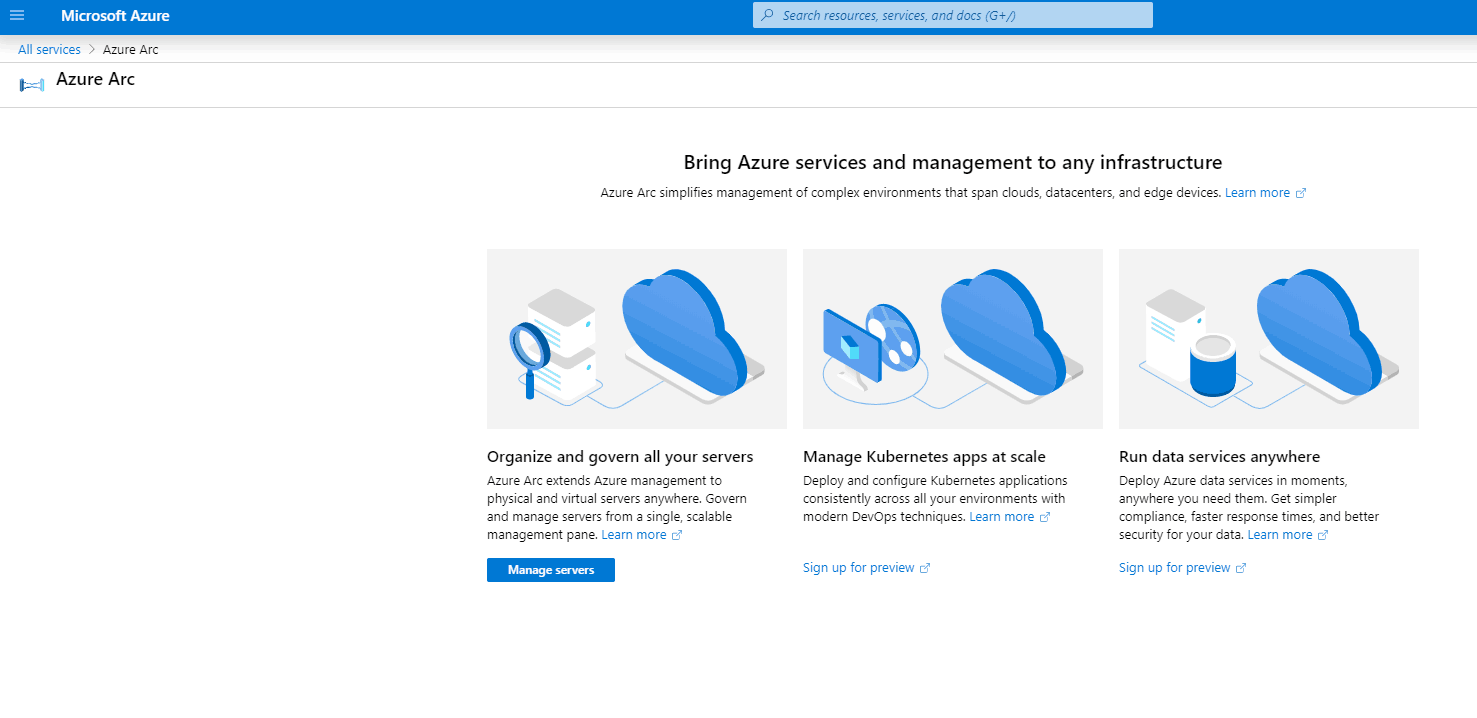This screenshot has height=718, width=1477.
Task: Click external link icon beside top Learn more
Action: click(x=1301, y=193)
